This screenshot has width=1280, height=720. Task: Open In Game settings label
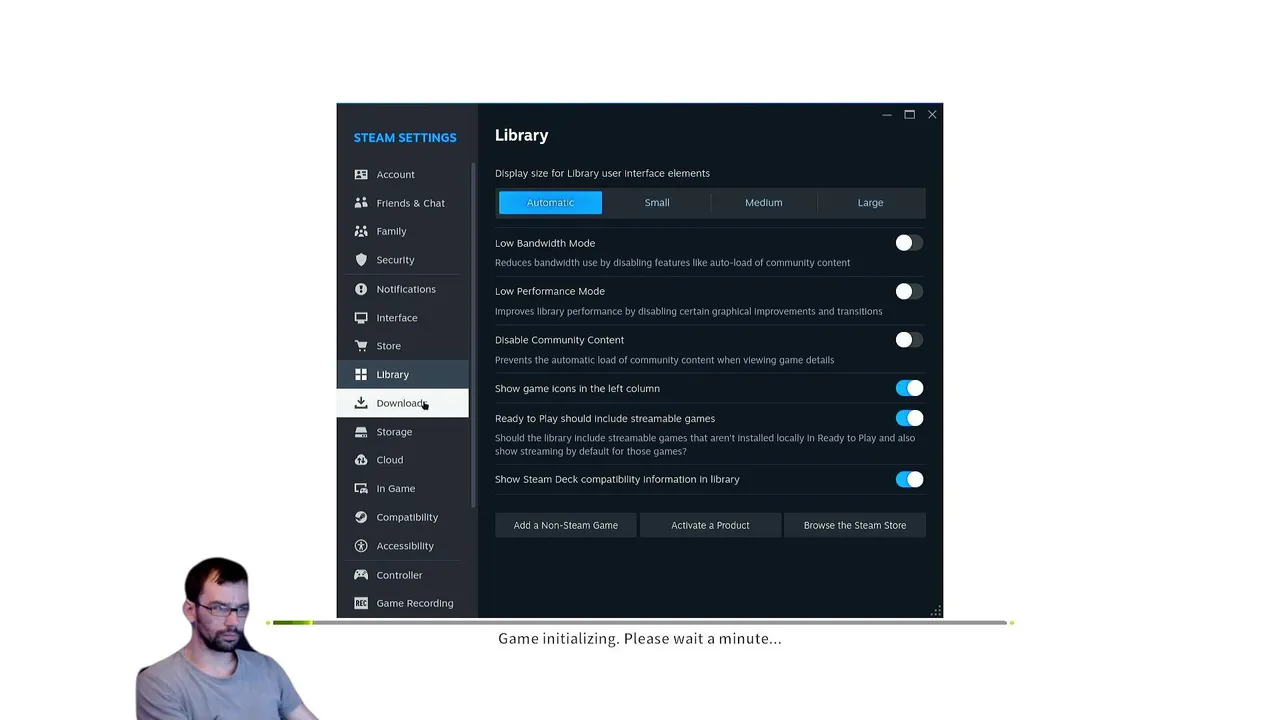[395, 489]
